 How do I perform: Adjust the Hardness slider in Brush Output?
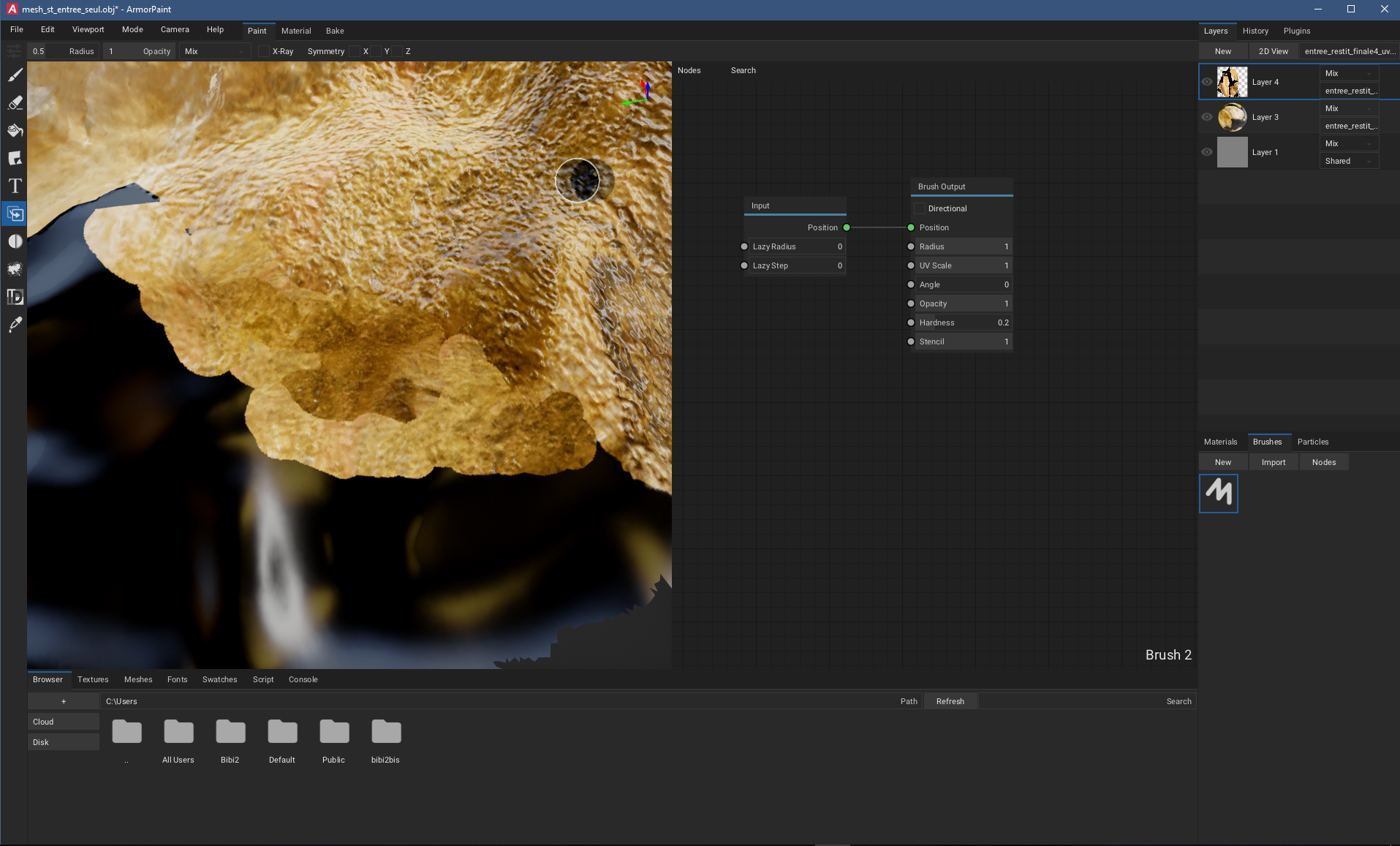[x=964, y=322]
